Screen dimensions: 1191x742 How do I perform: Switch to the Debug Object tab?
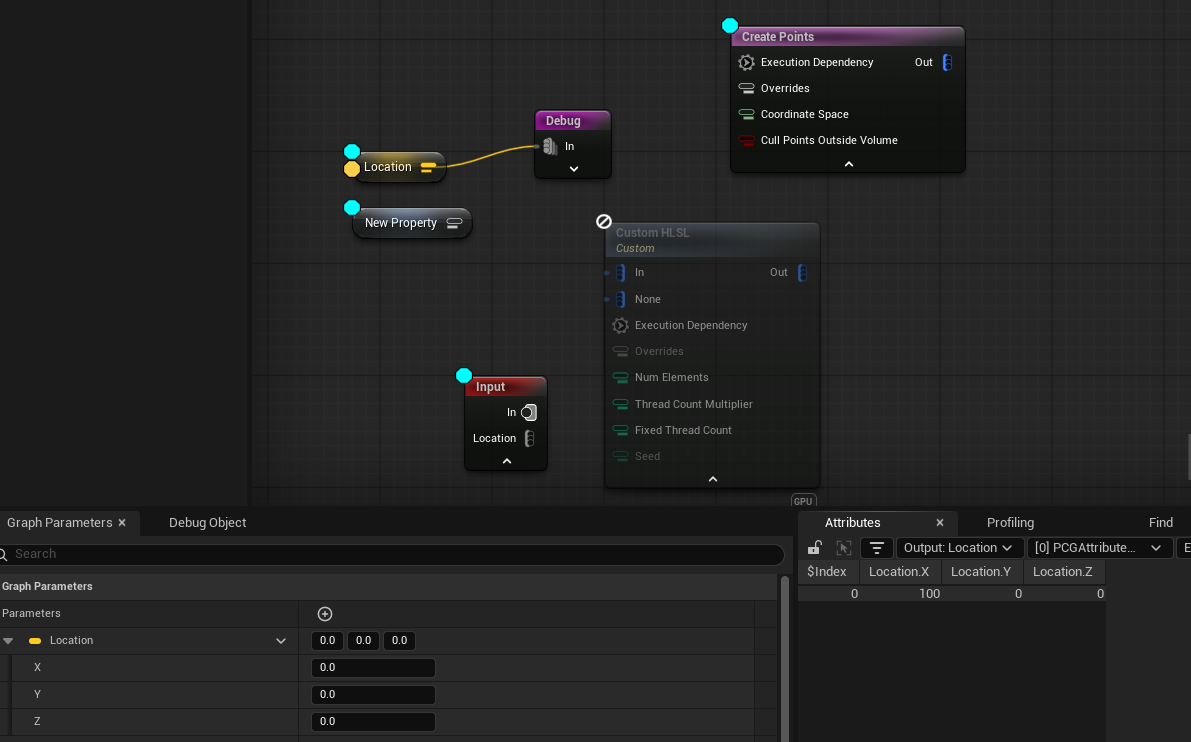[207, 523]
